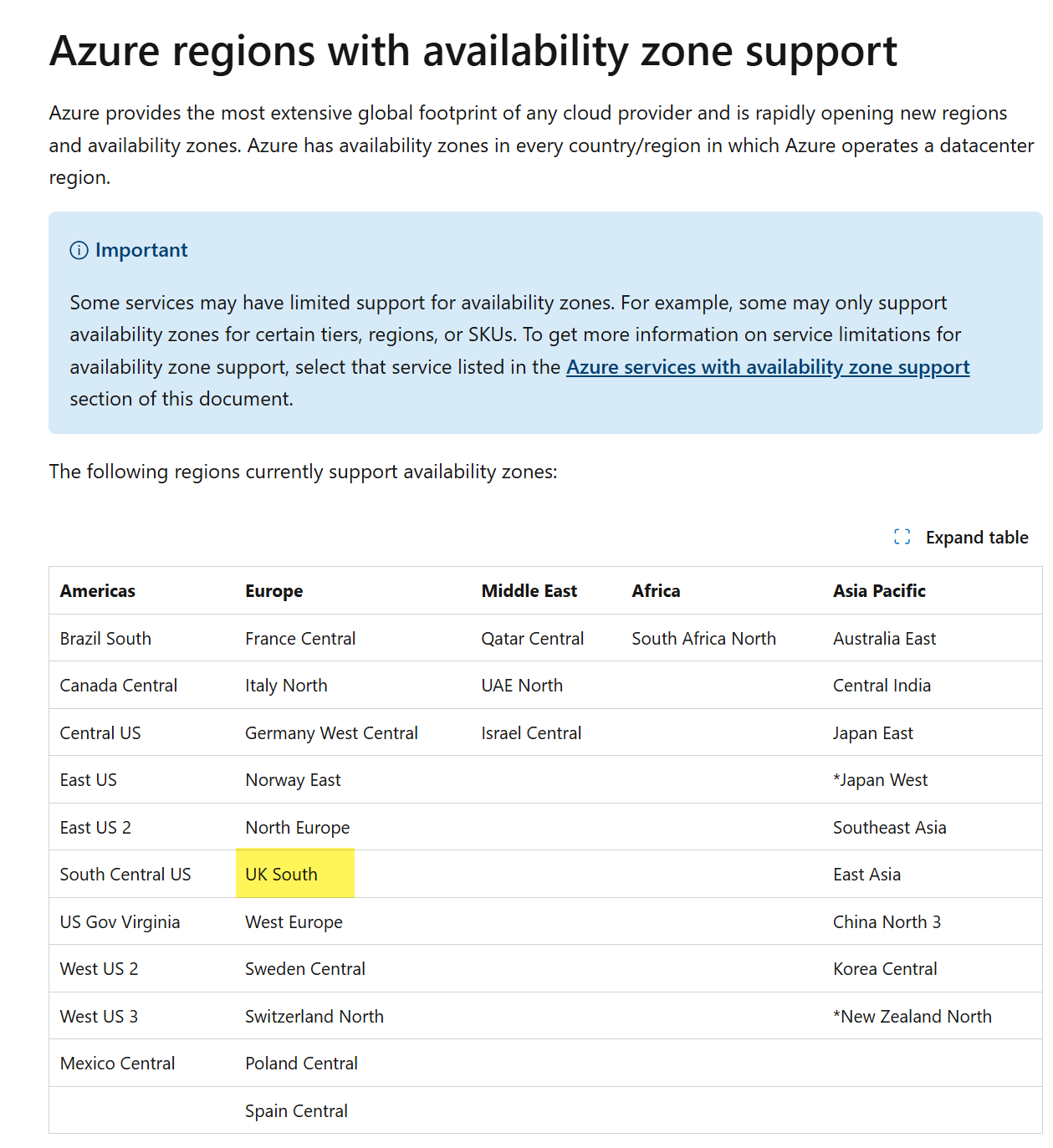Click the US Gov Virginia entry
This screenshot has width=1053, height=1148.
point(120,922)
